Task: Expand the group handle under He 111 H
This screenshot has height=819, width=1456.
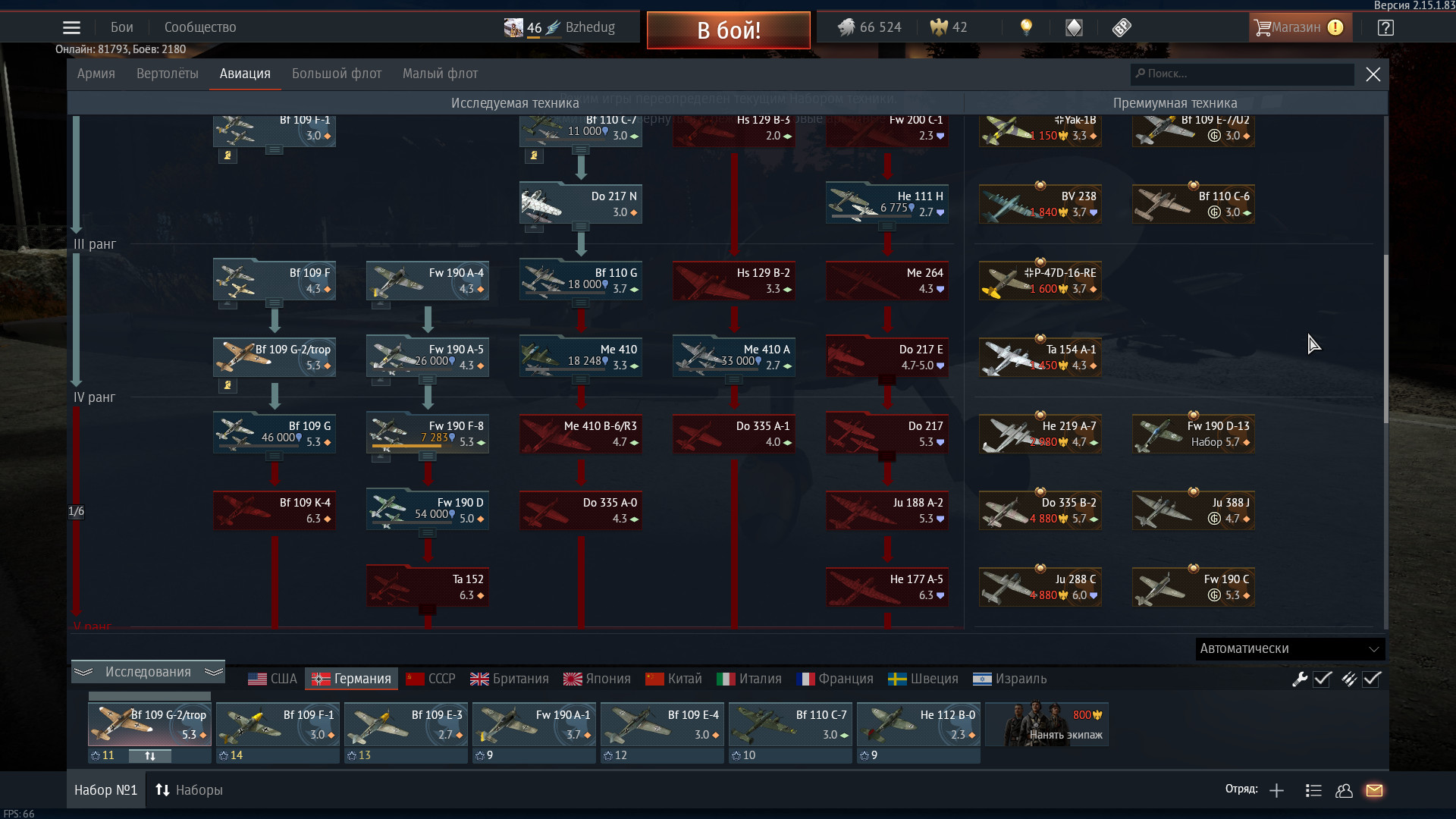Action: coord(887,226)
